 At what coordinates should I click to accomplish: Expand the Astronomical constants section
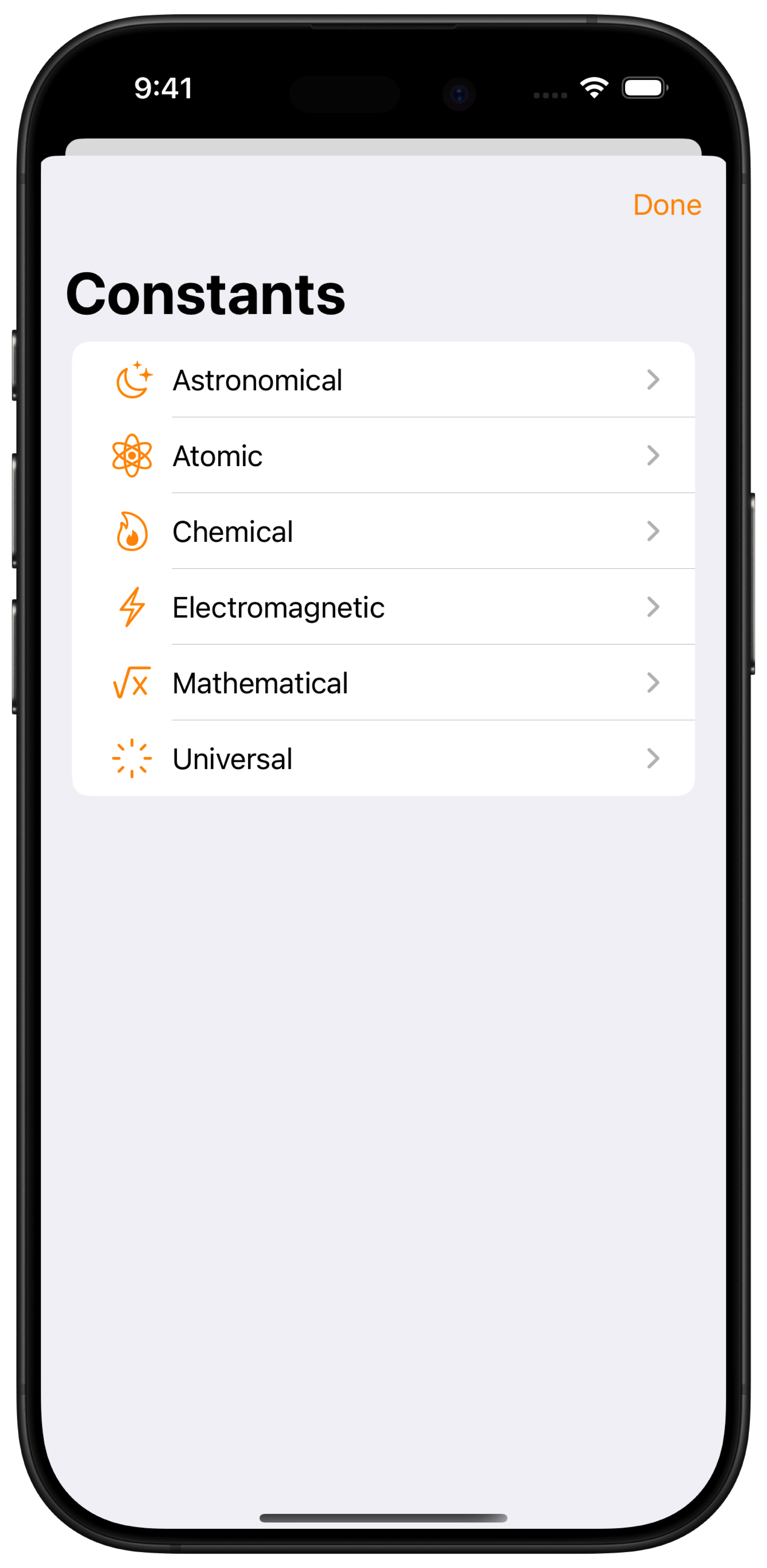pos(383,379)
